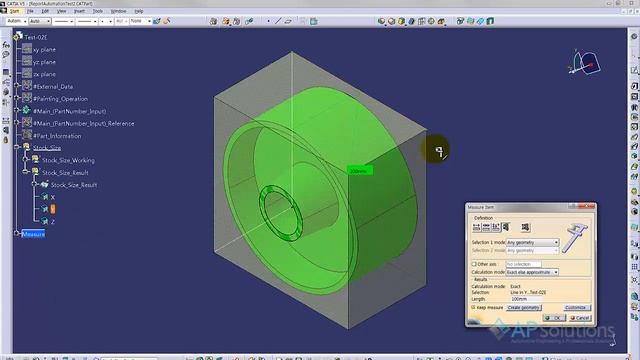Confirm Measure Item dialog with OK

(x=554, y=318)
